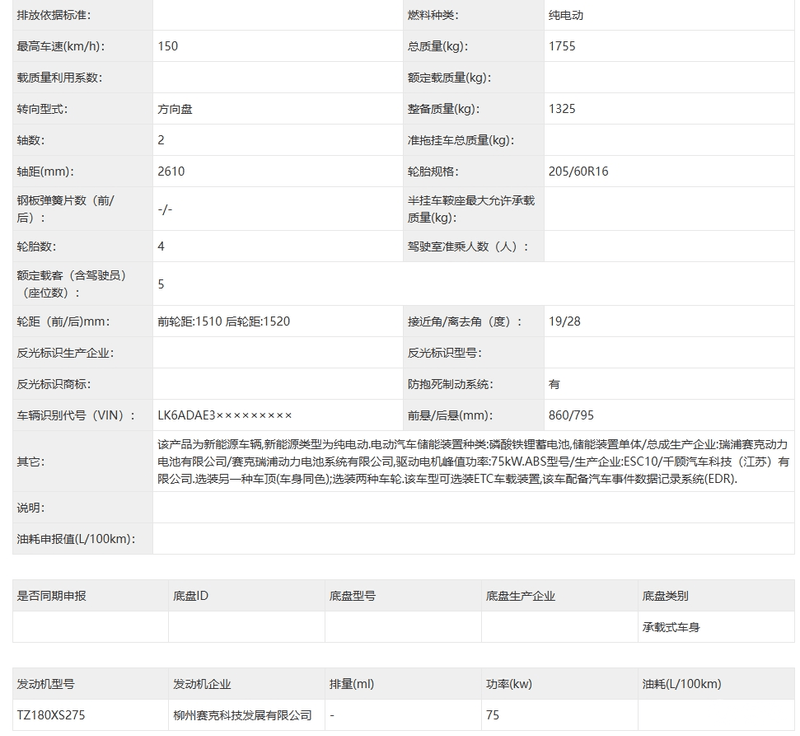Click the track width value 前轮距:1510 后轮距:1520
Viewport: 800px width, 736px height.
[x=224, y=322]
